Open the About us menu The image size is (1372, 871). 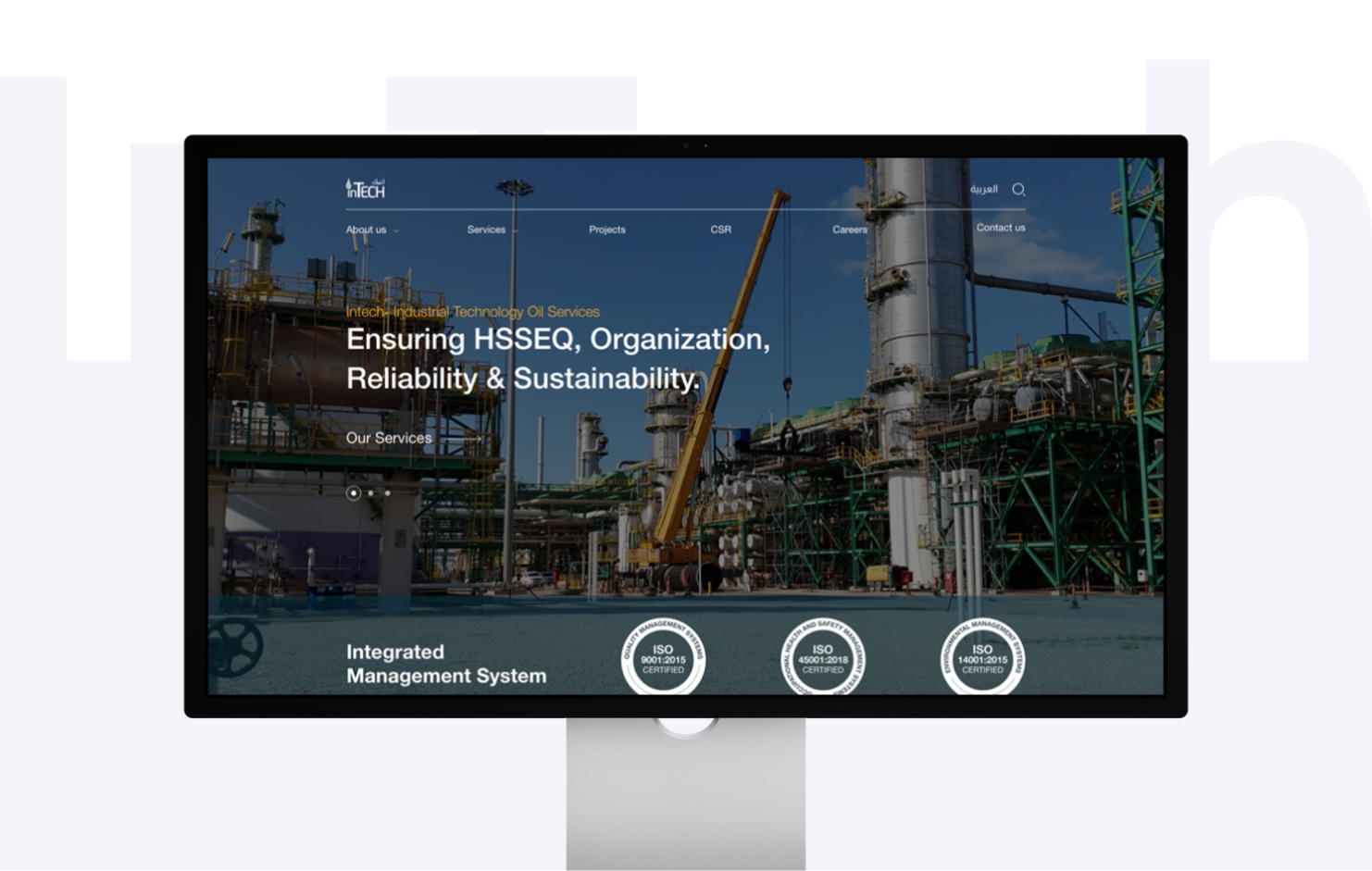366,230
